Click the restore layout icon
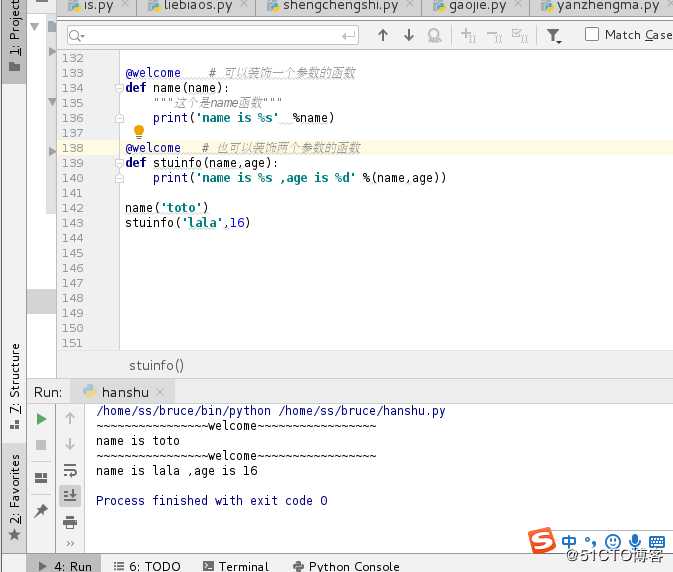This screenshot has height=572, width=673. (x=41, y=478)
